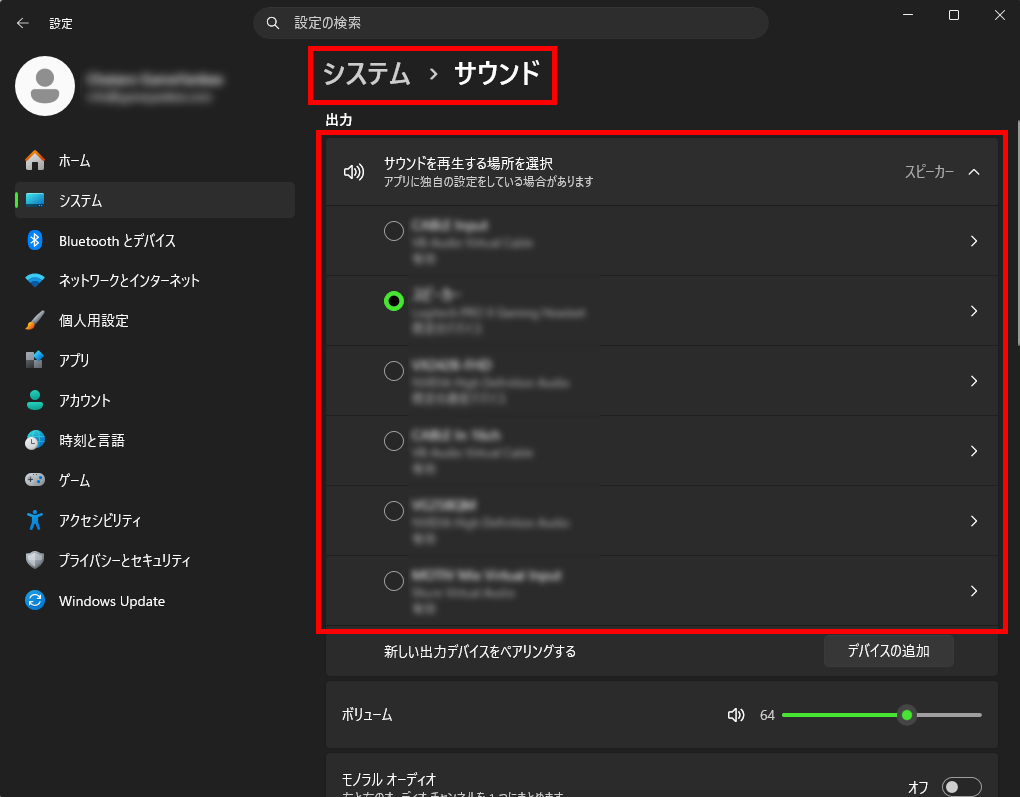Viewport: 1020px width, 797px height.
Task: Open 個人用設定 settings
Action: click(x=155, y=320)
